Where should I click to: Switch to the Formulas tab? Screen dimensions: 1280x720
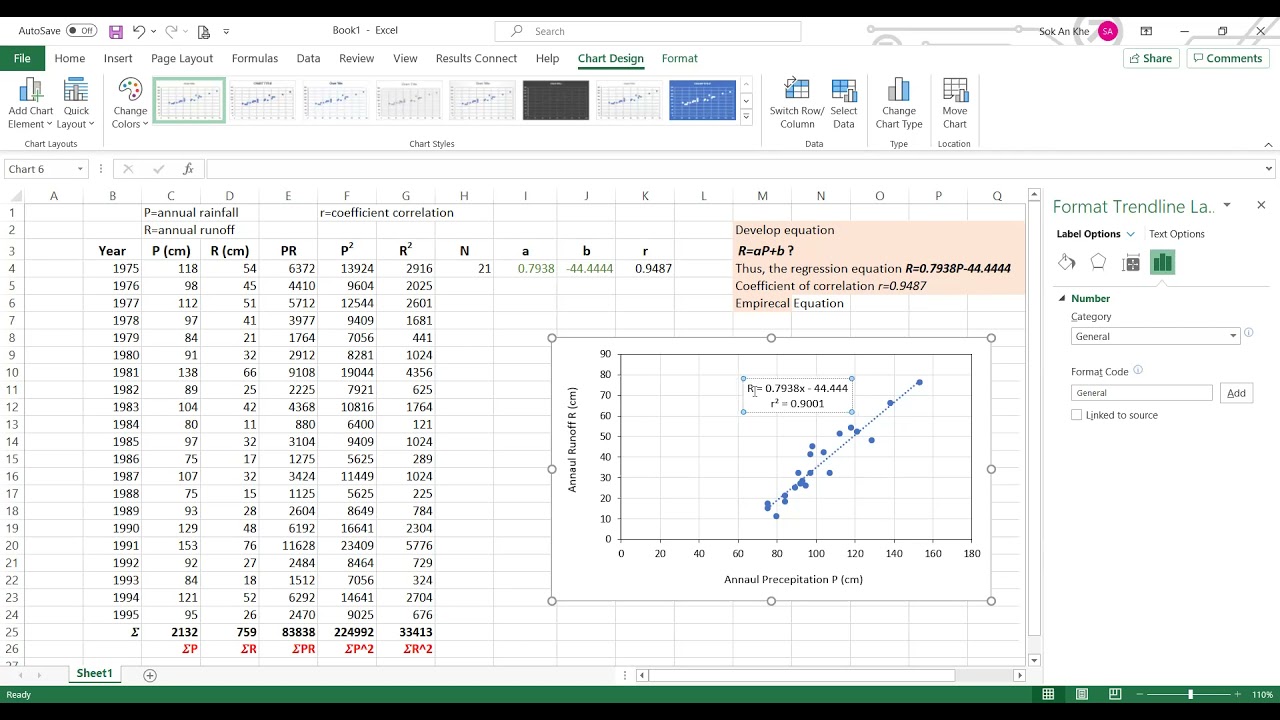coord(255,58)
